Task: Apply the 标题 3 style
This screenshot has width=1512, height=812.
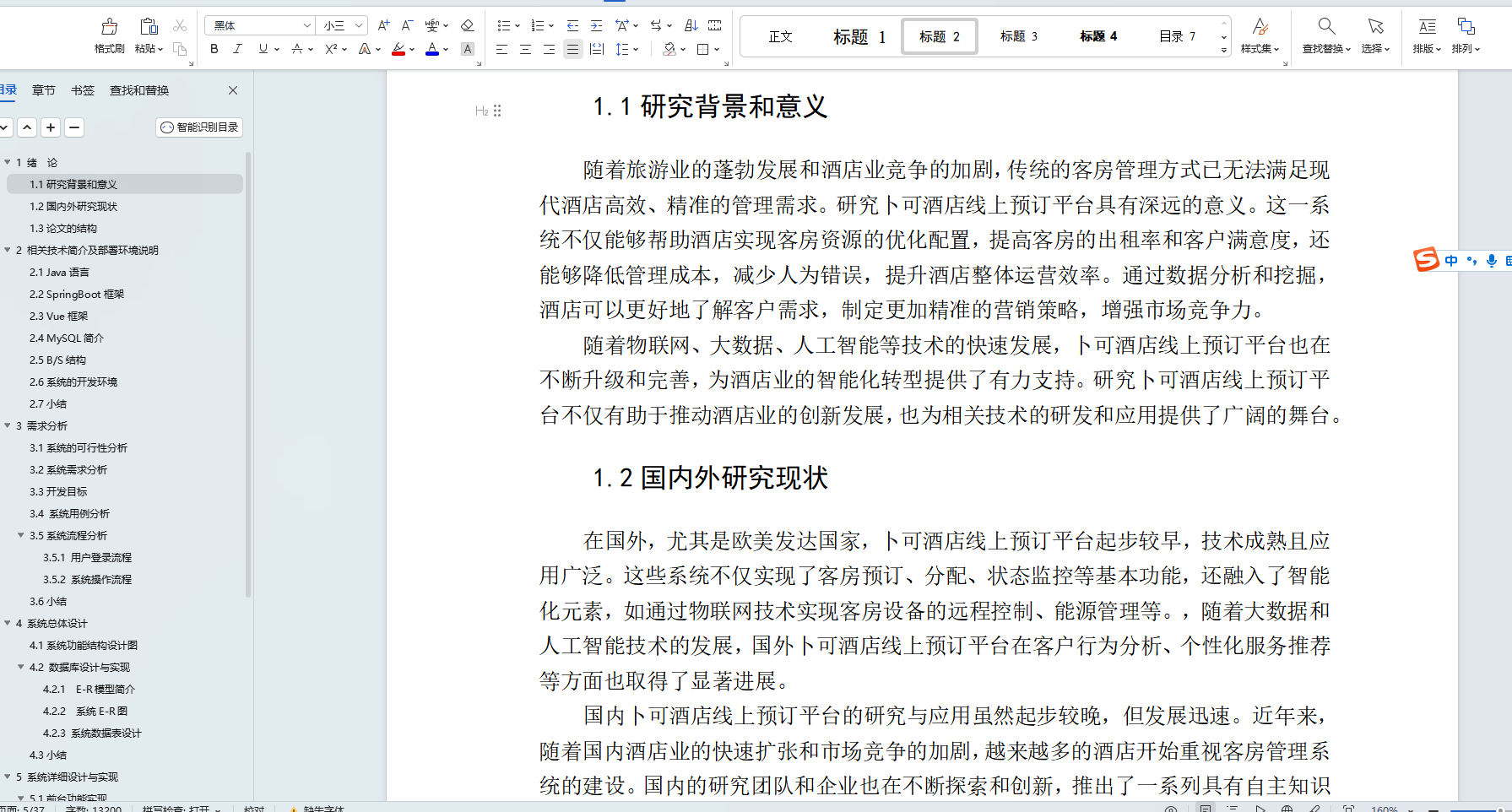Action: 1018,36
